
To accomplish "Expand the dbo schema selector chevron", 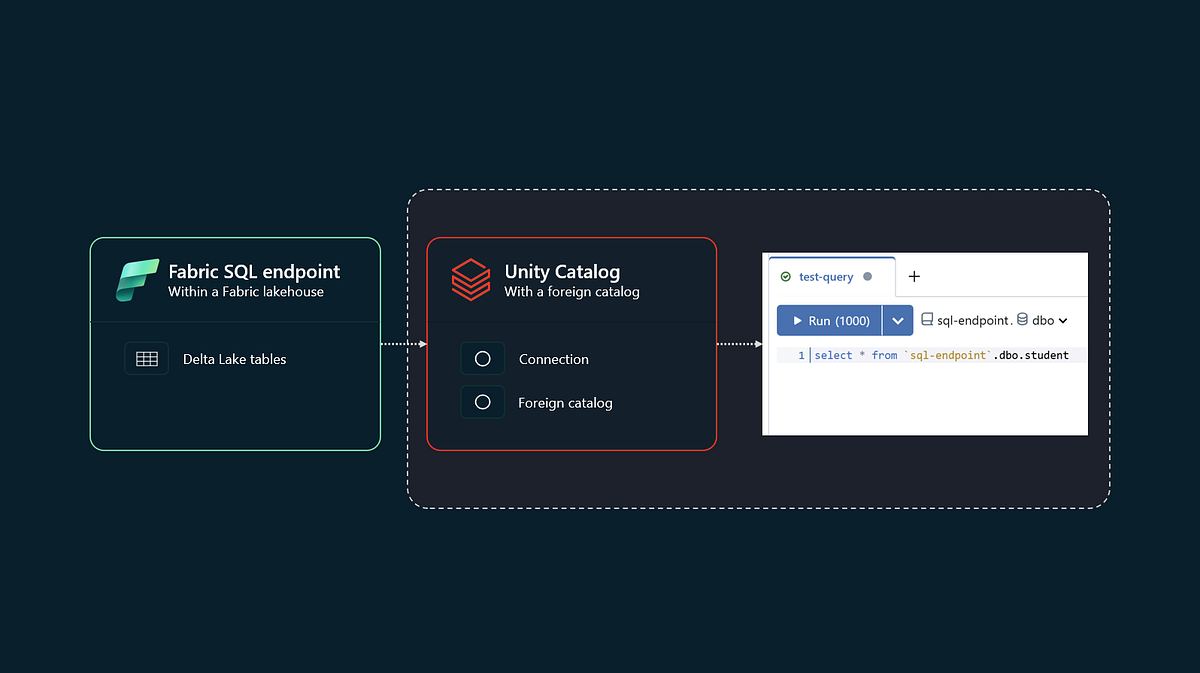I will click(1063, 320).
